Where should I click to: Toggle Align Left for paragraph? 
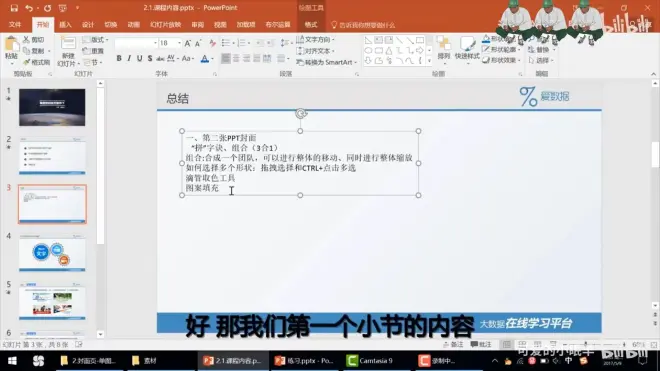226,59
